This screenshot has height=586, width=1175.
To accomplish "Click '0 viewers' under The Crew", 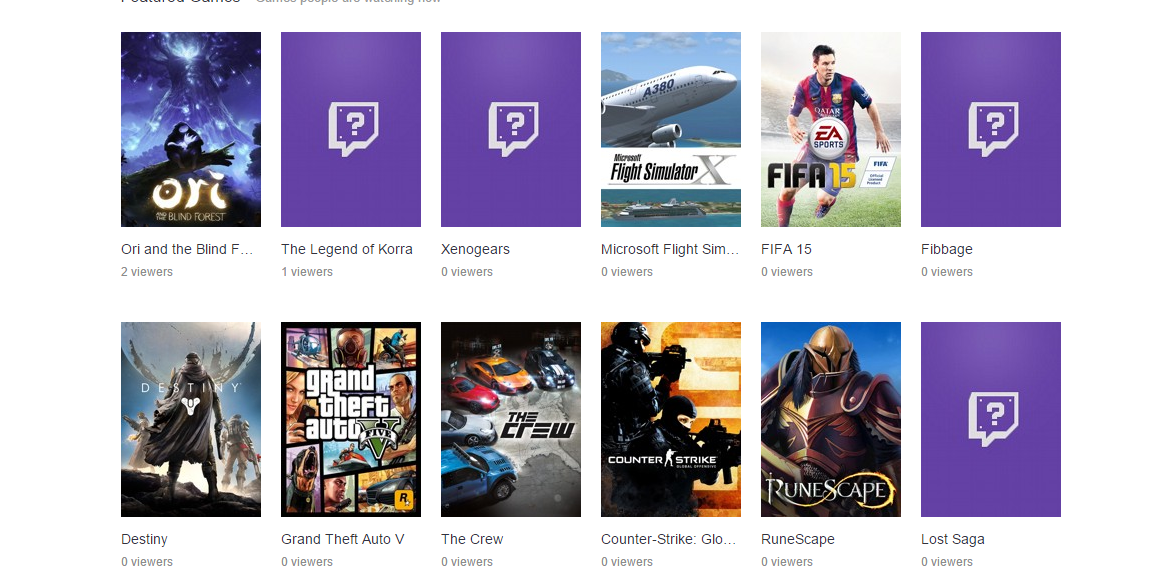I will [467, 562].
